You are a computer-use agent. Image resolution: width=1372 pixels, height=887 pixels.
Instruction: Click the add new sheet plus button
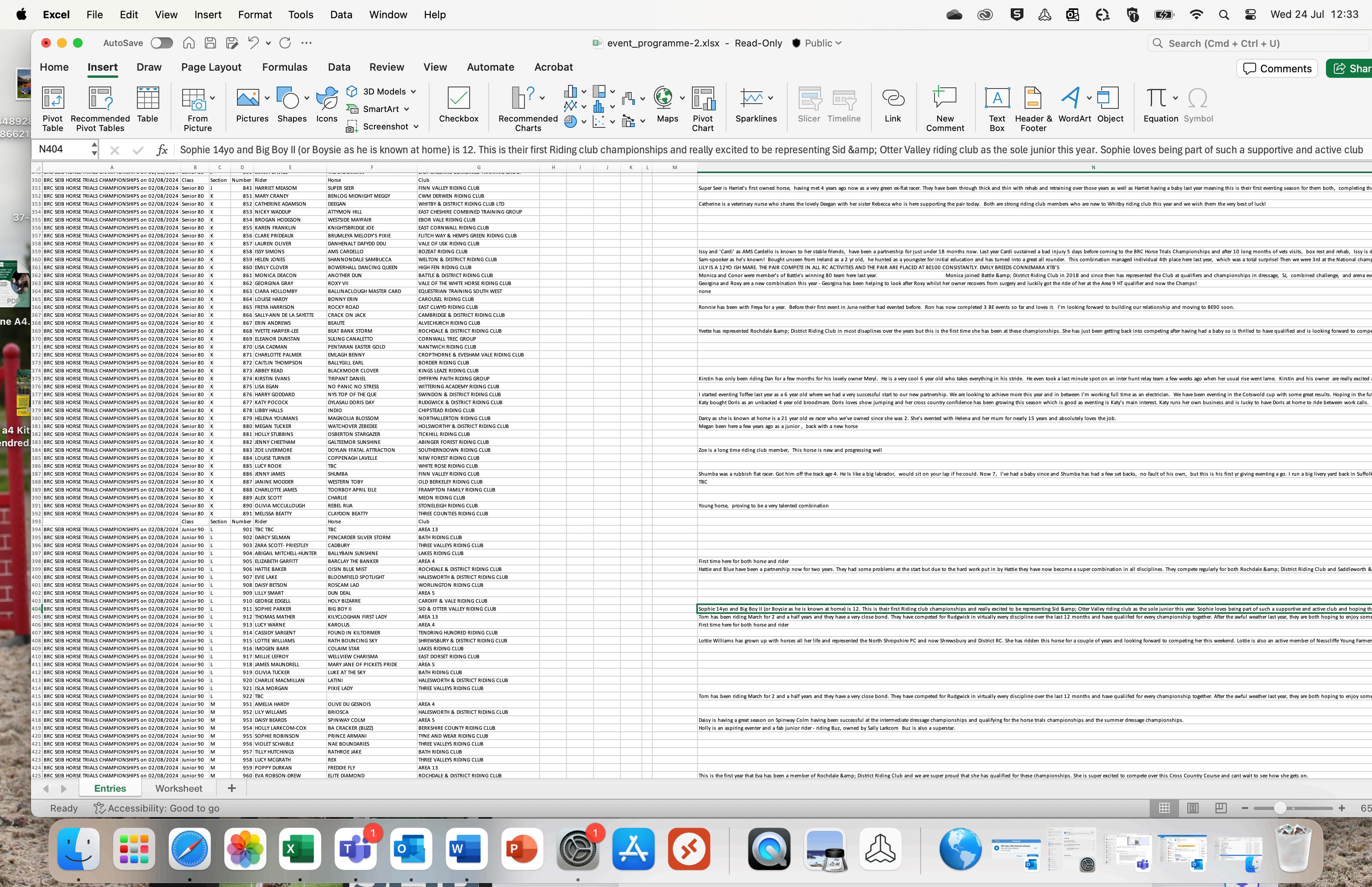(x=231, y=789)
